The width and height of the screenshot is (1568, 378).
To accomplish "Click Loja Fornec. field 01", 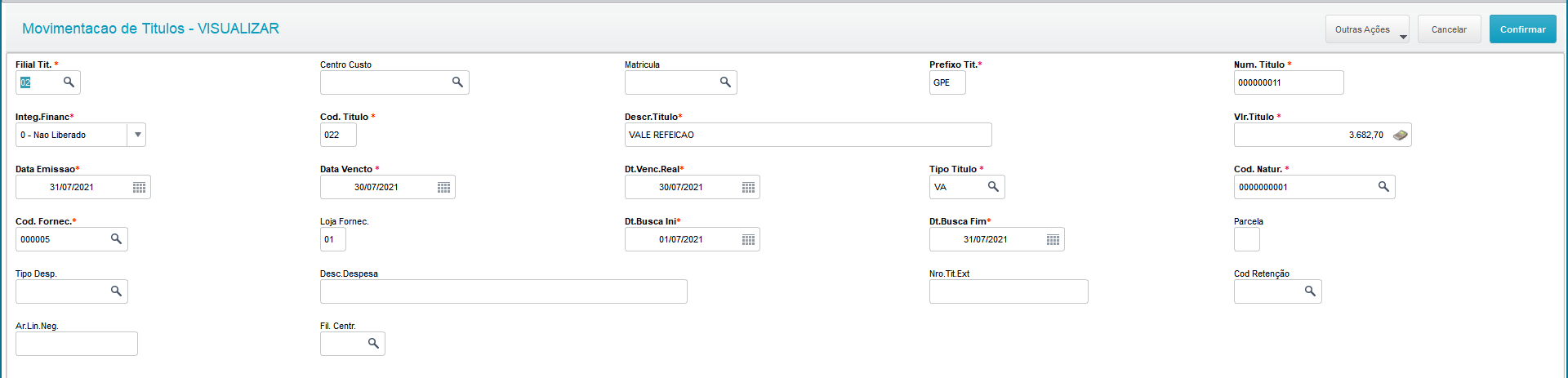I will [333, 239].
